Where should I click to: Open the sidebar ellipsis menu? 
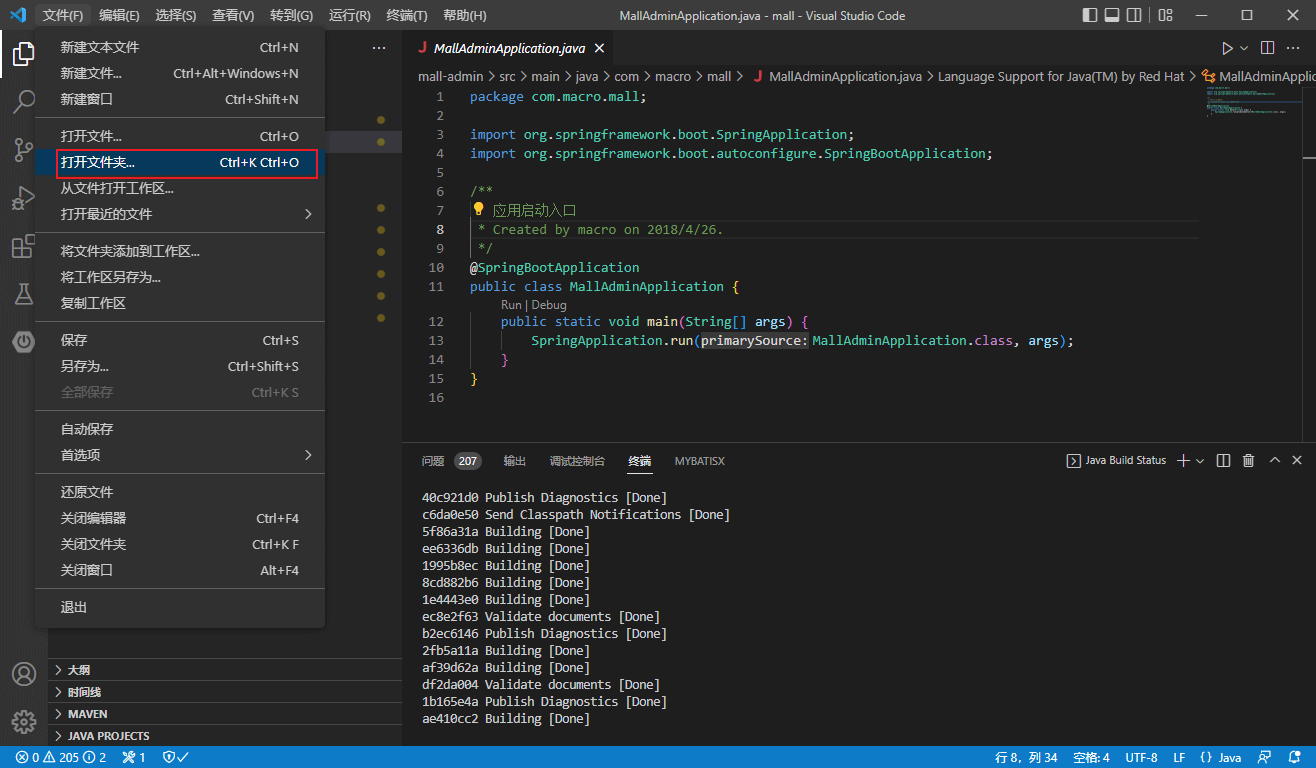point(379,48)
